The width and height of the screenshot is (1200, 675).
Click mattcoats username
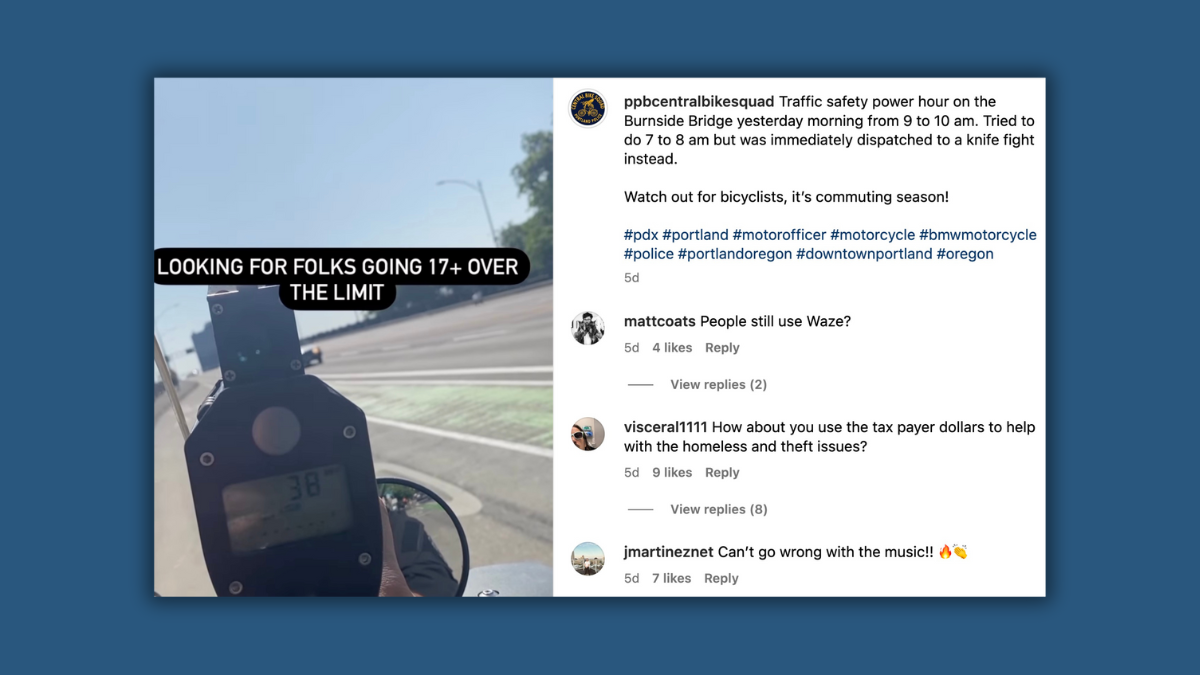[x=660, y=321]
